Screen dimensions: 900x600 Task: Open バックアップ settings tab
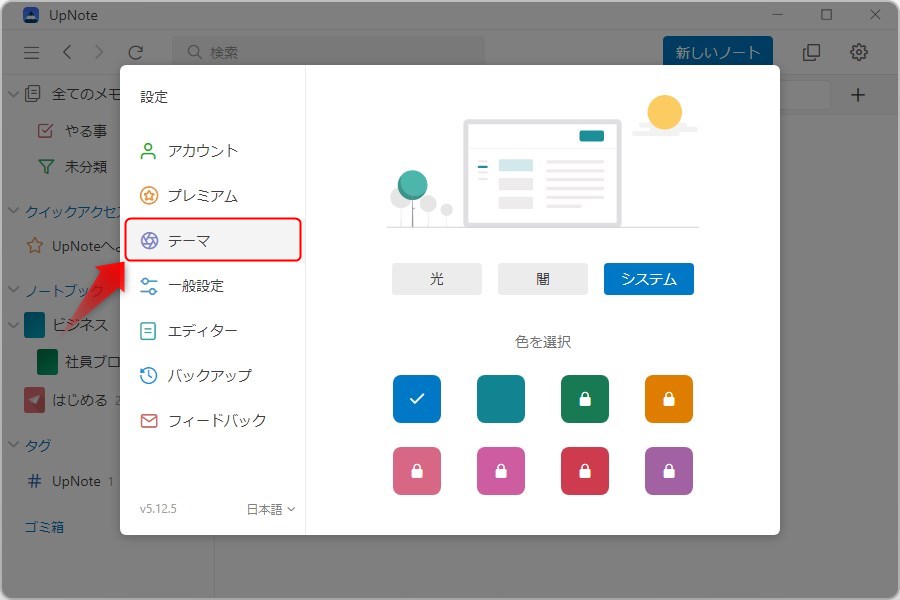point(213,376)
